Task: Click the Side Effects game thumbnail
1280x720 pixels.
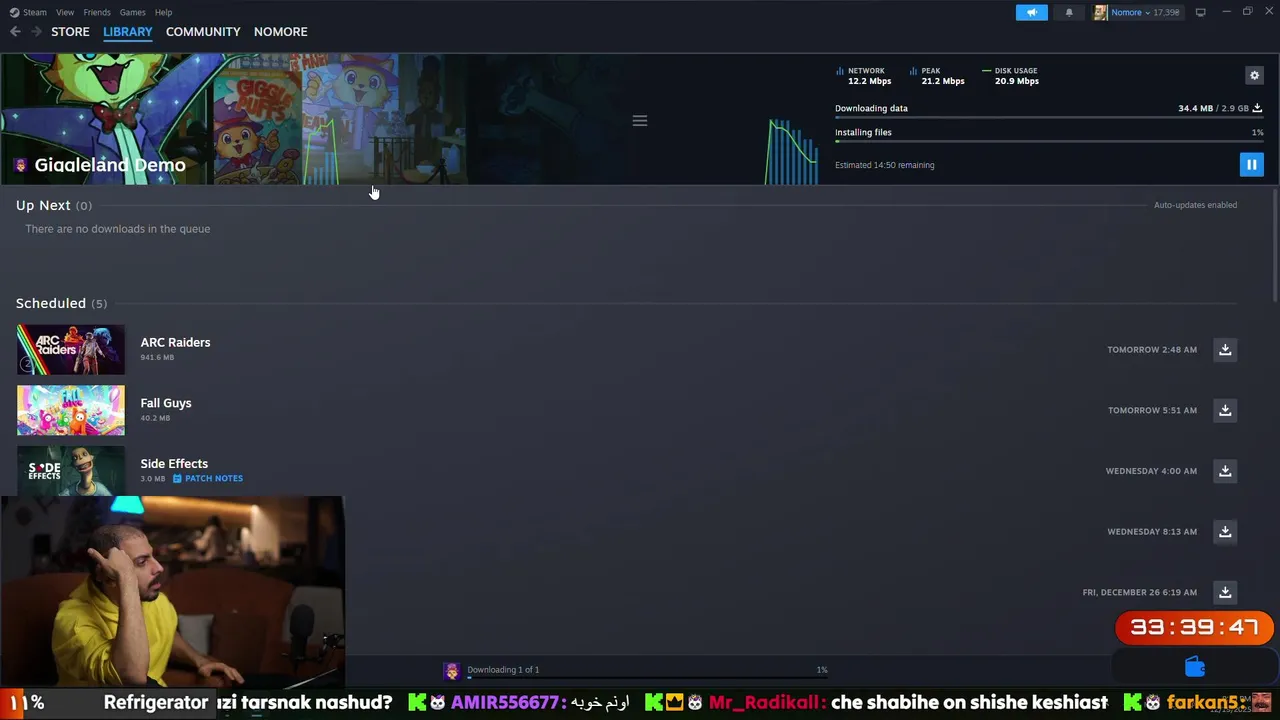Action: [x=71, y=470]
